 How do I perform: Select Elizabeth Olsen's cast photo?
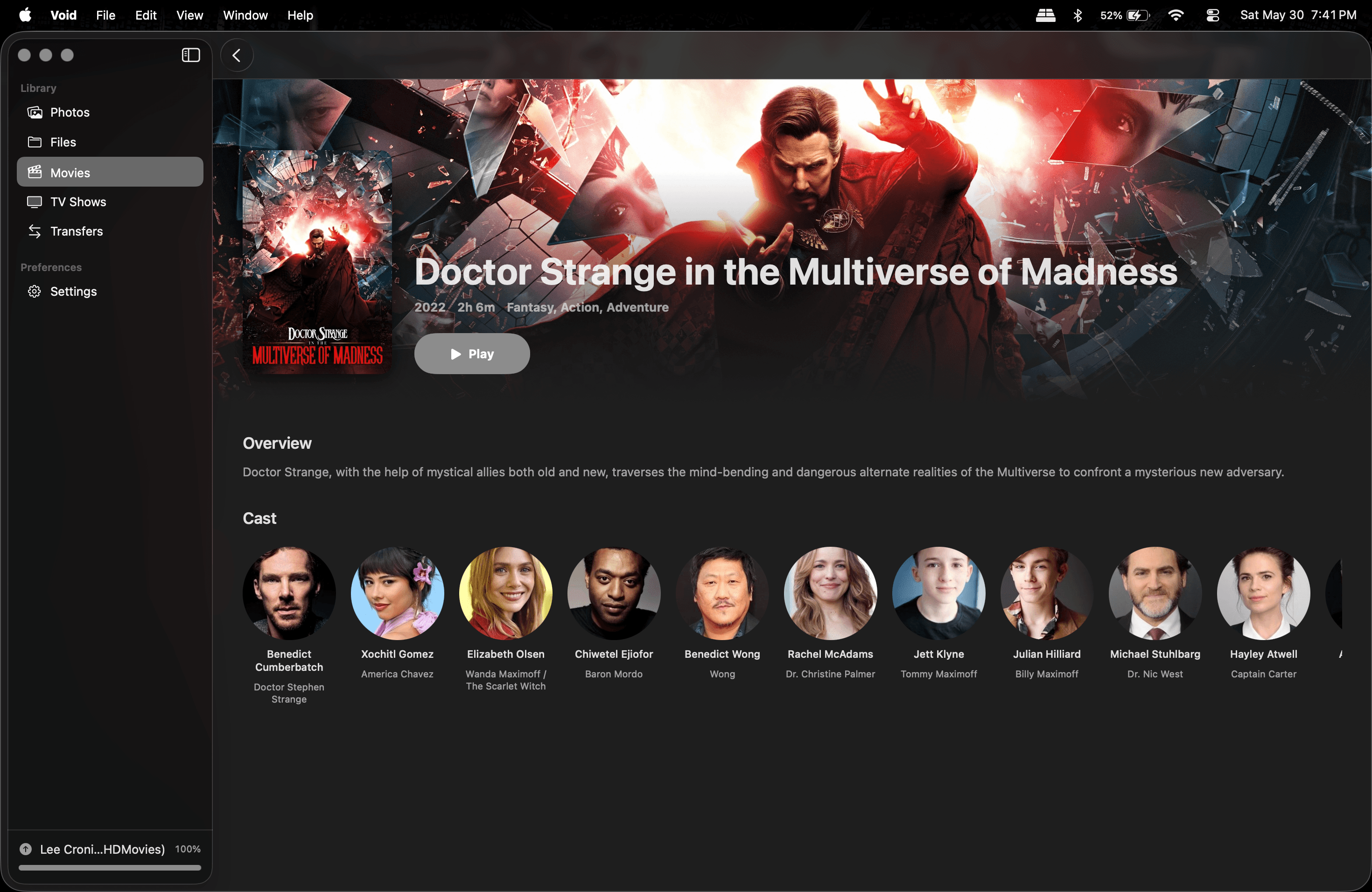pos(506,593)
